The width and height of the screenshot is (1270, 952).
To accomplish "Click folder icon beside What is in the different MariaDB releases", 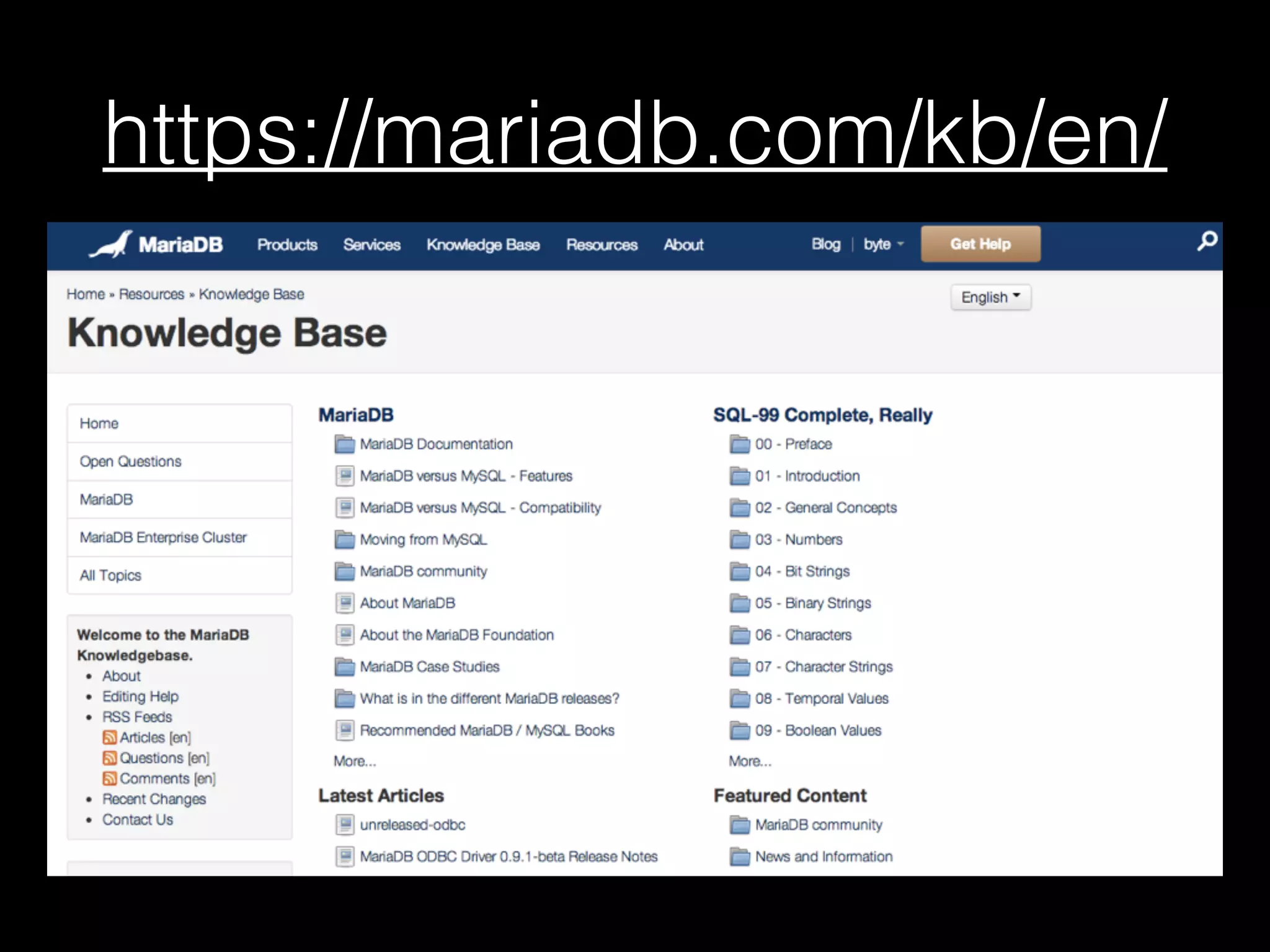I will (x=344, y=699).
